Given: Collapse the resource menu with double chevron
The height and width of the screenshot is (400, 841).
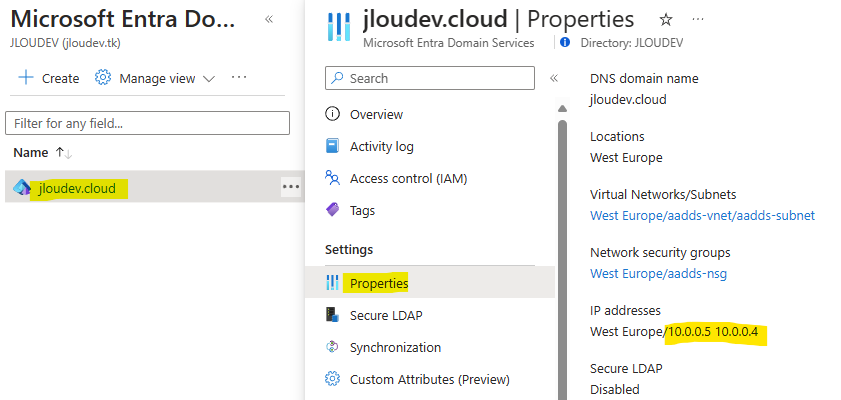Looking at the screenshot, I should (x=554, y=79).
